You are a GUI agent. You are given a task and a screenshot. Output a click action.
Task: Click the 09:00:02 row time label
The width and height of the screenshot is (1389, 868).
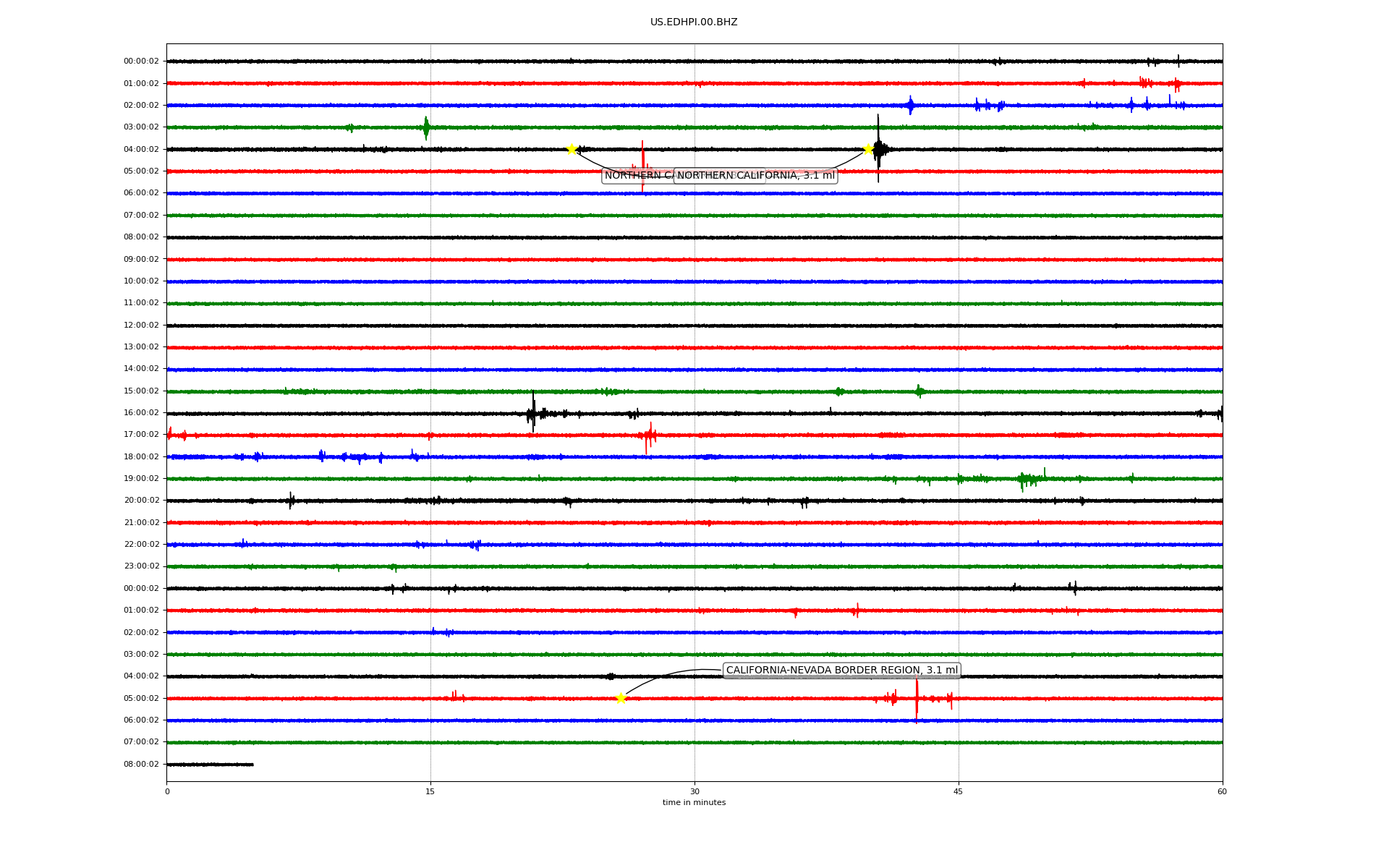(x=141, y=260)
